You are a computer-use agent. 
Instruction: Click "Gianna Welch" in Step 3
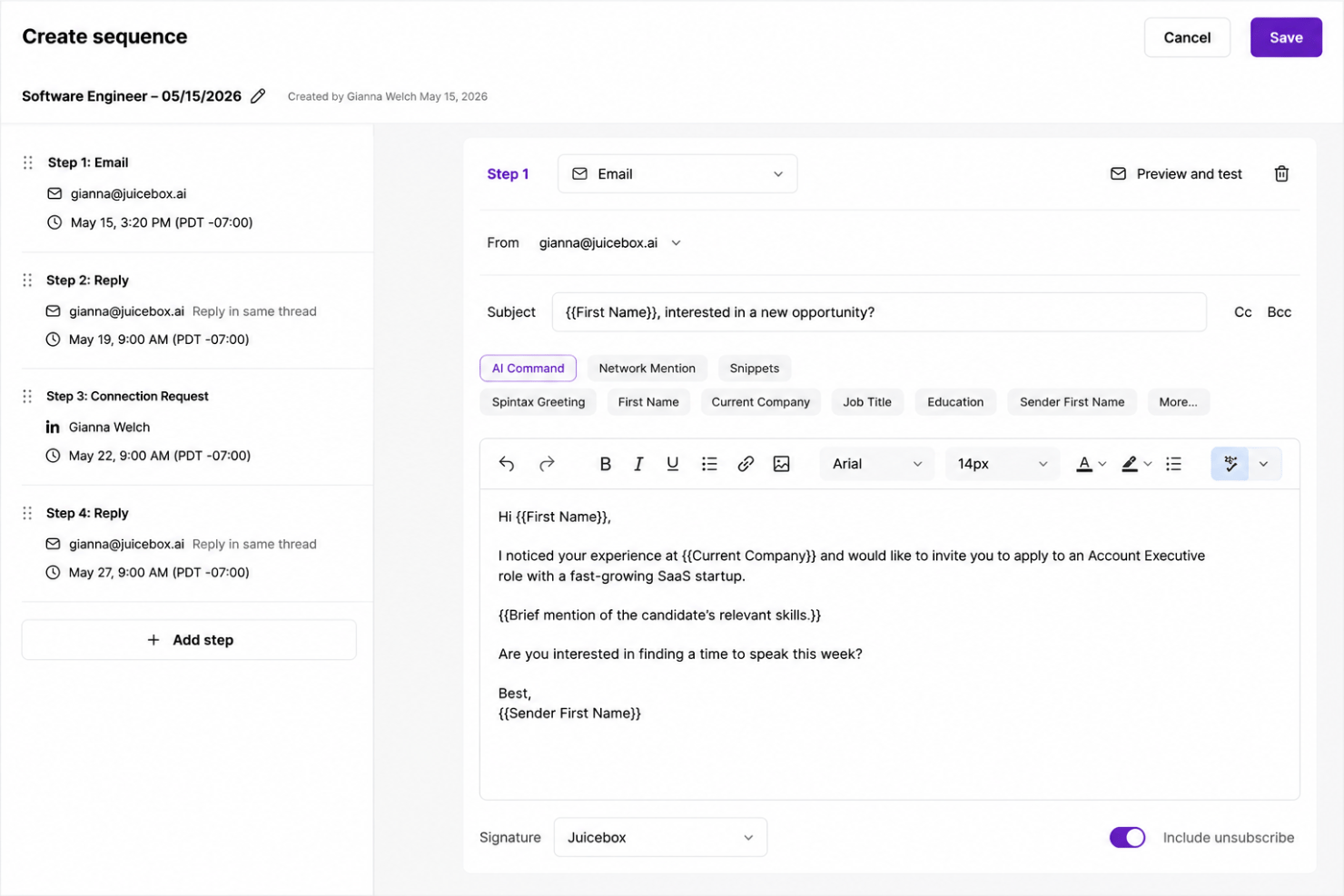(109, 427)
